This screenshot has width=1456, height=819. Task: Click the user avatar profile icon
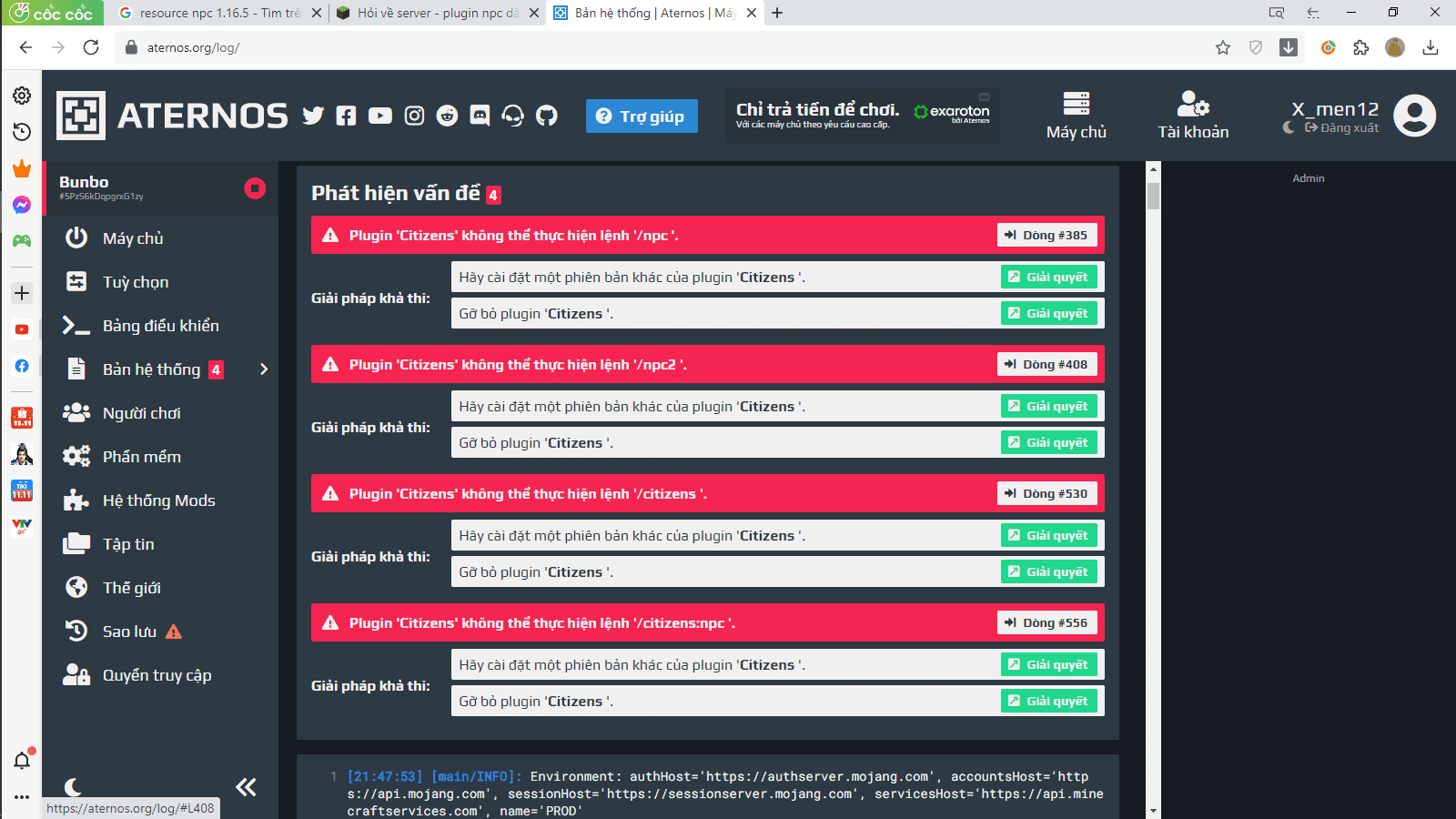click(x=1415, y=116)
